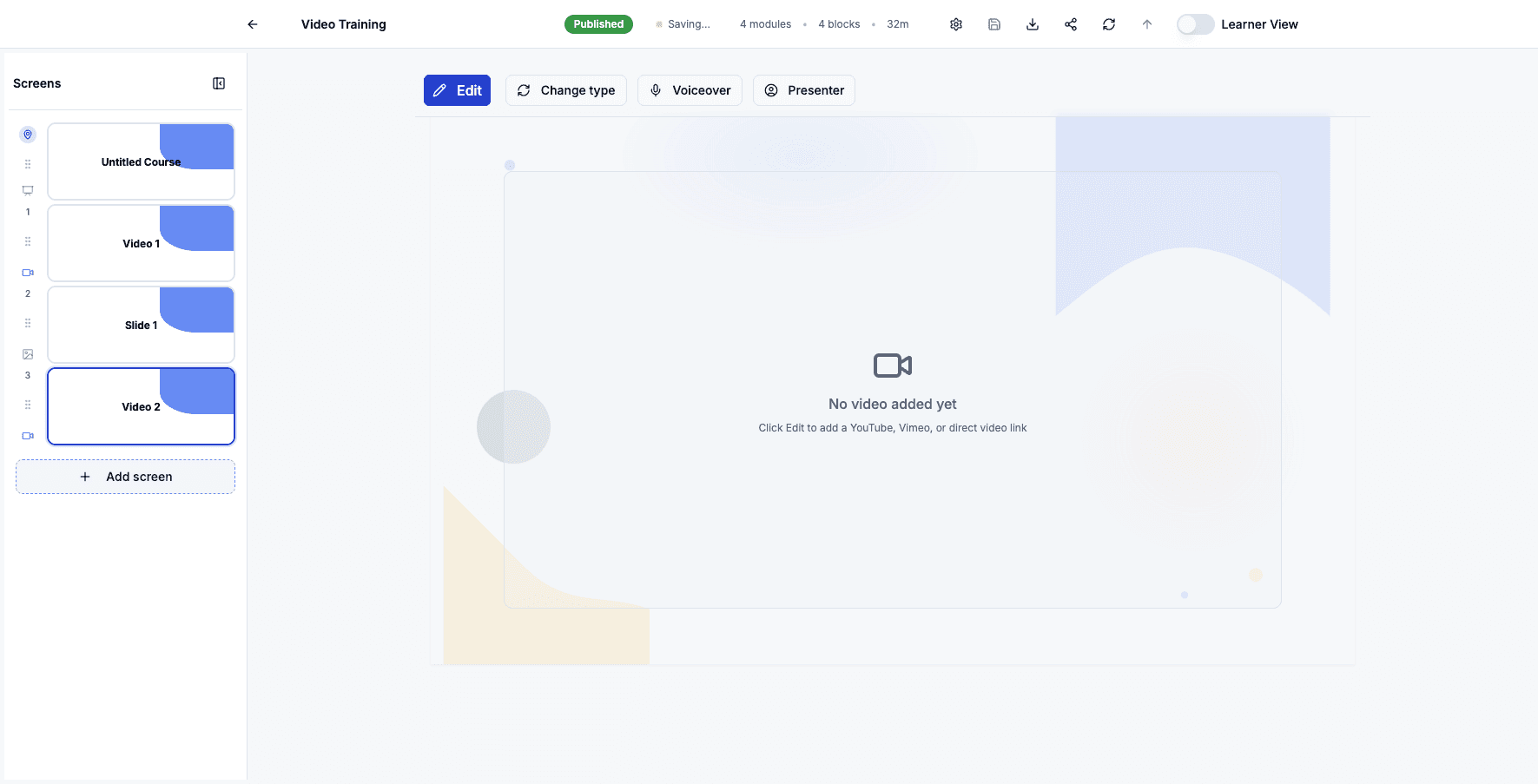Image resolution: width=1538 pixels, height=784 pixels.
Task: Click camera icon beside Video 1 screen
Action: (x=28, y=273)
